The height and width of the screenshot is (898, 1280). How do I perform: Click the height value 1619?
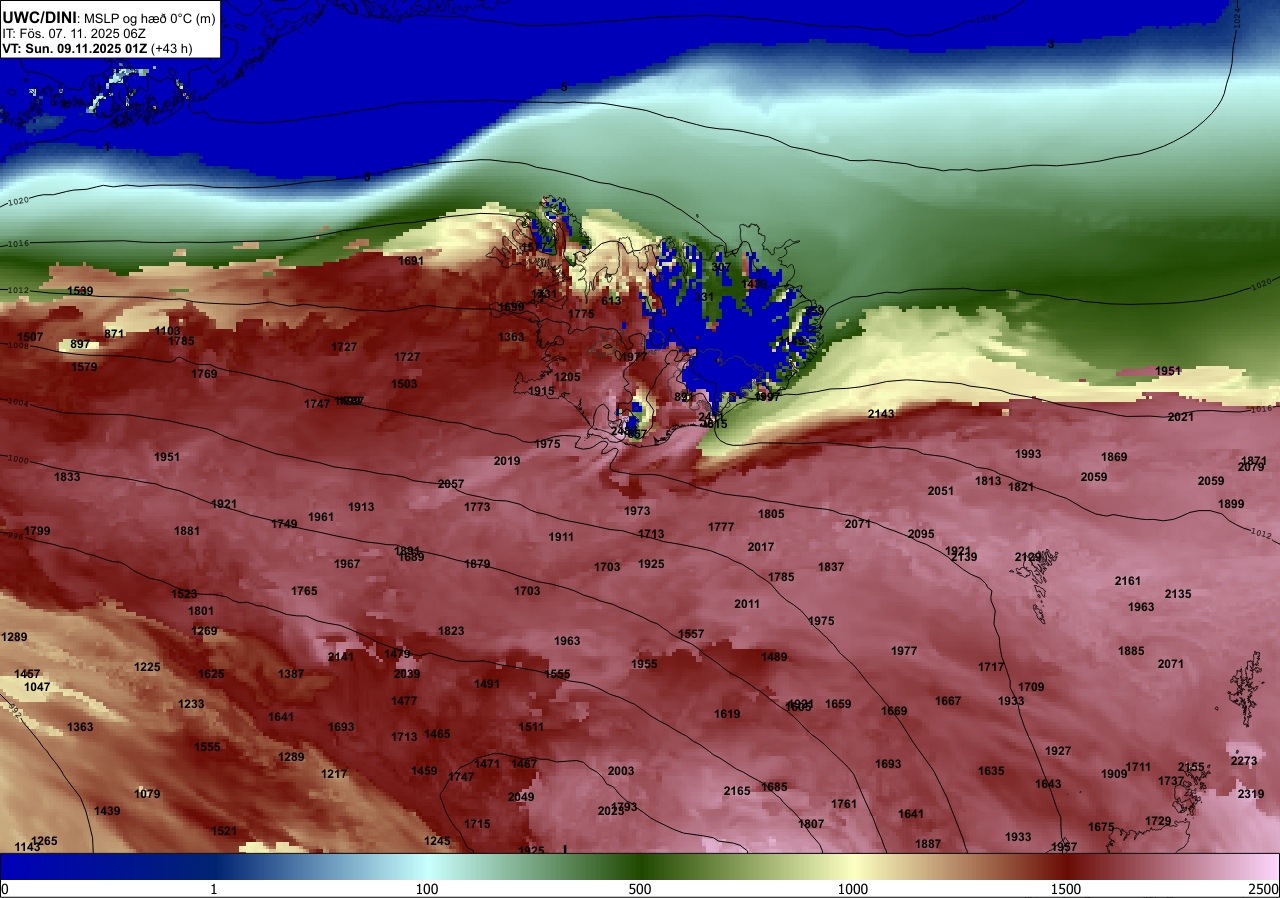coord(727,714)
